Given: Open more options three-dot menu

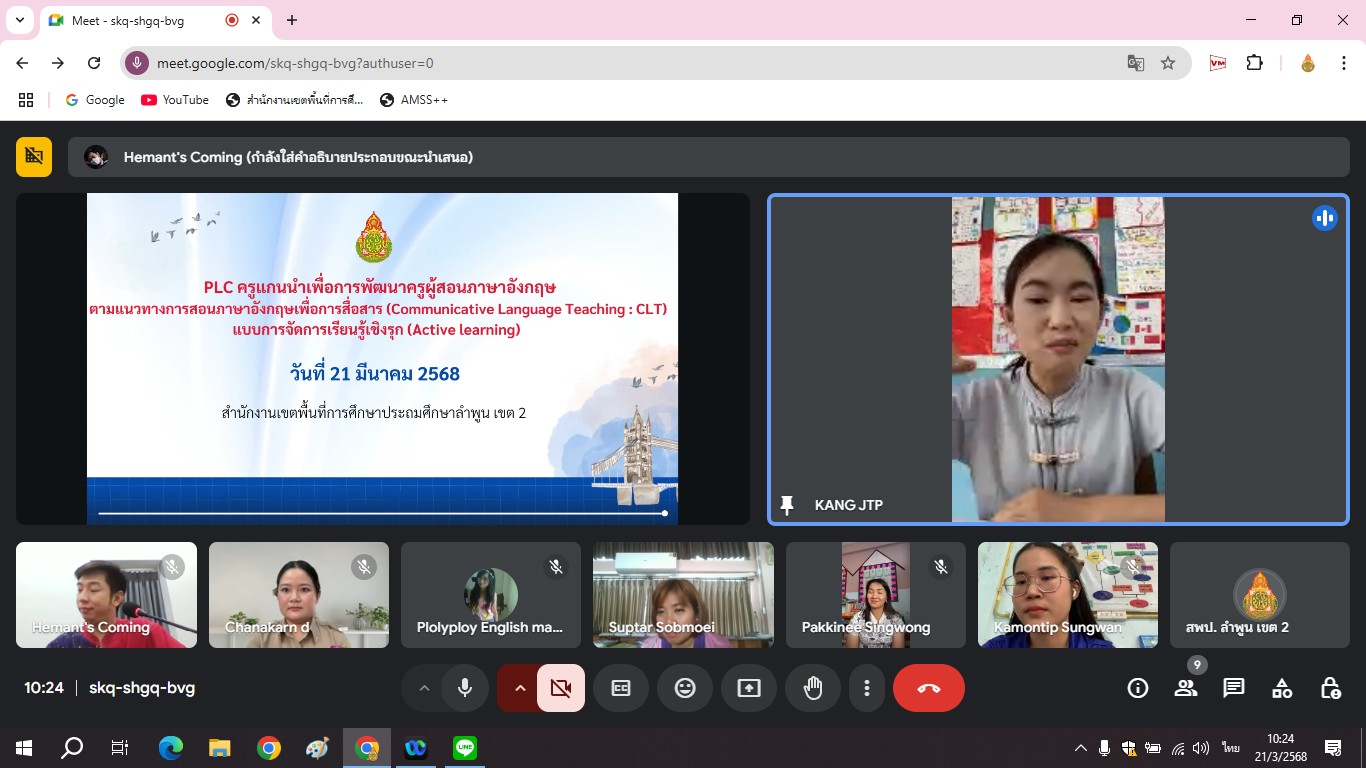Looking at the screenshot, I should pyautogui.click(x=867, y=688).
